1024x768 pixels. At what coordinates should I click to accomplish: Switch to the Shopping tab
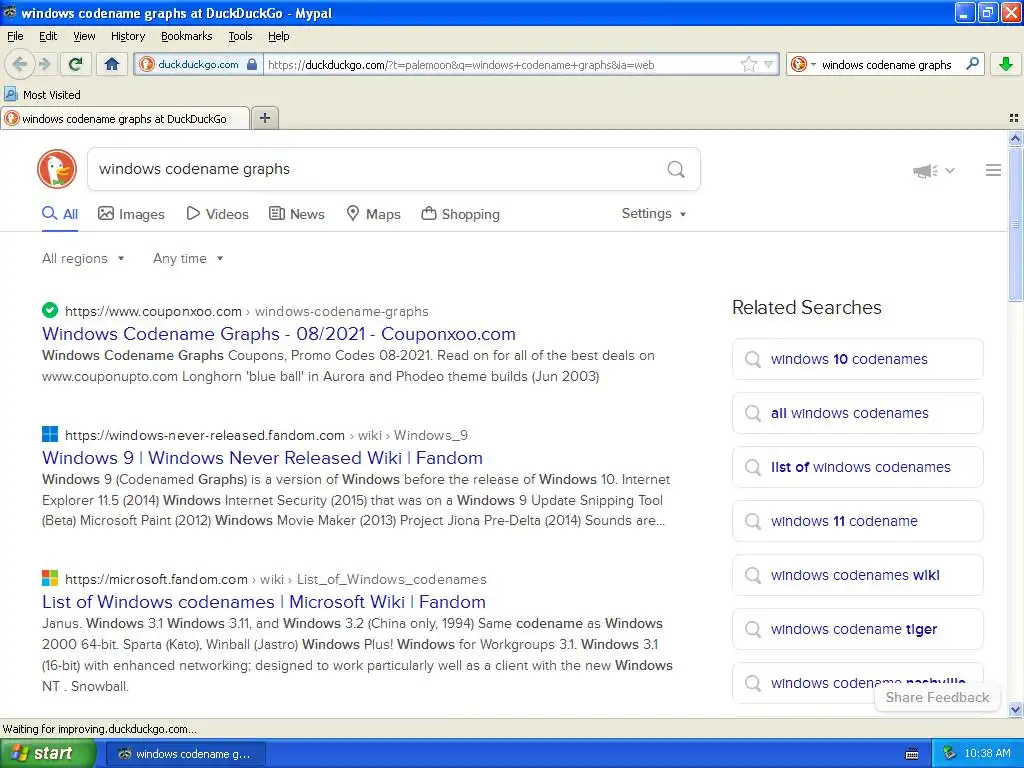pyautogui.click(x=460, y=214)
